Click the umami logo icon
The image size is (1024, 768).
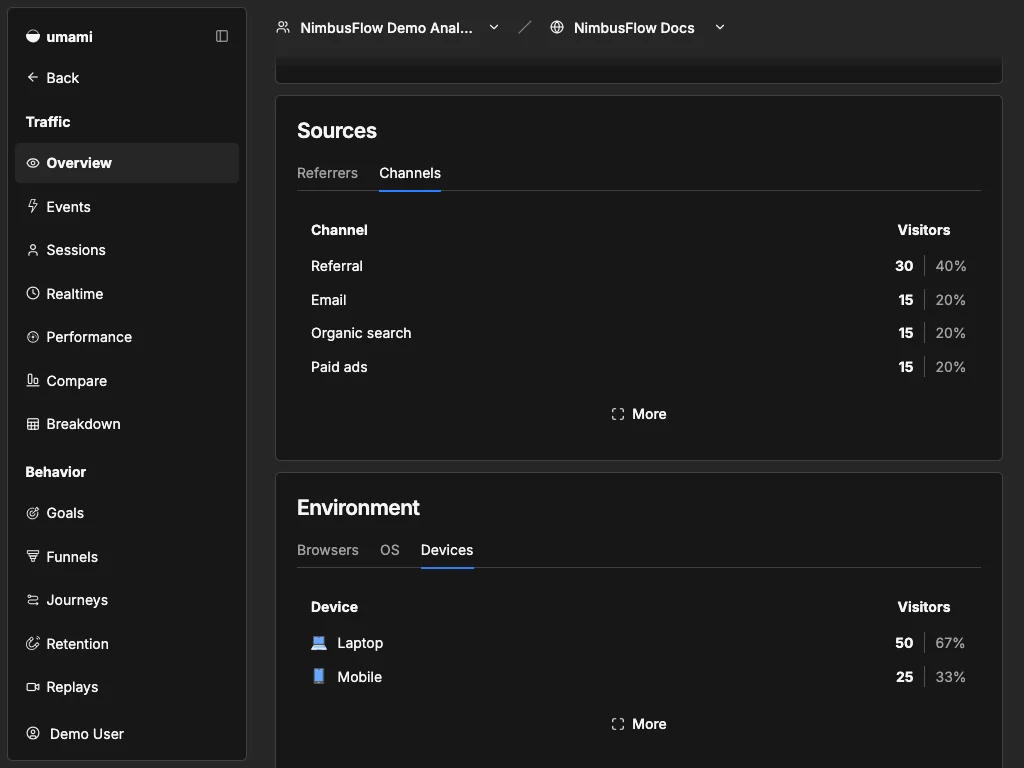(x=33, y=37)
